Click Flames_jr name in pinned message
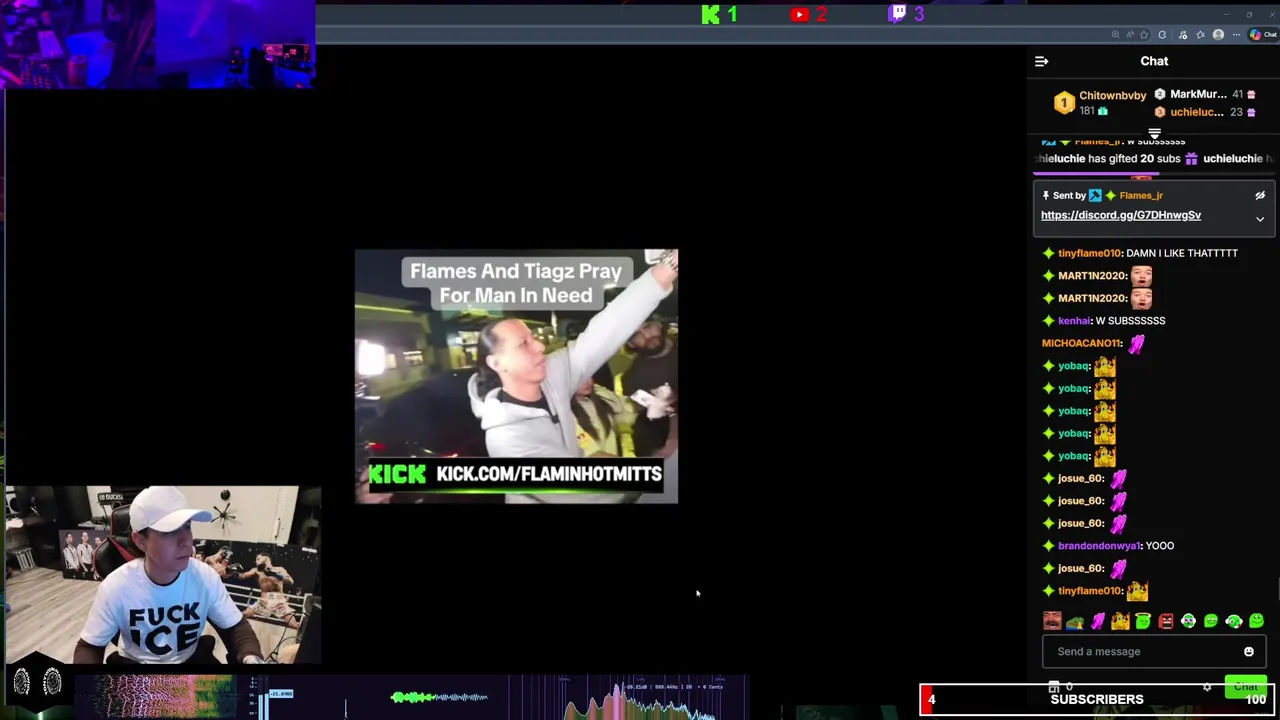Viewport: 1280px width, 720px height. (1141, 195)
